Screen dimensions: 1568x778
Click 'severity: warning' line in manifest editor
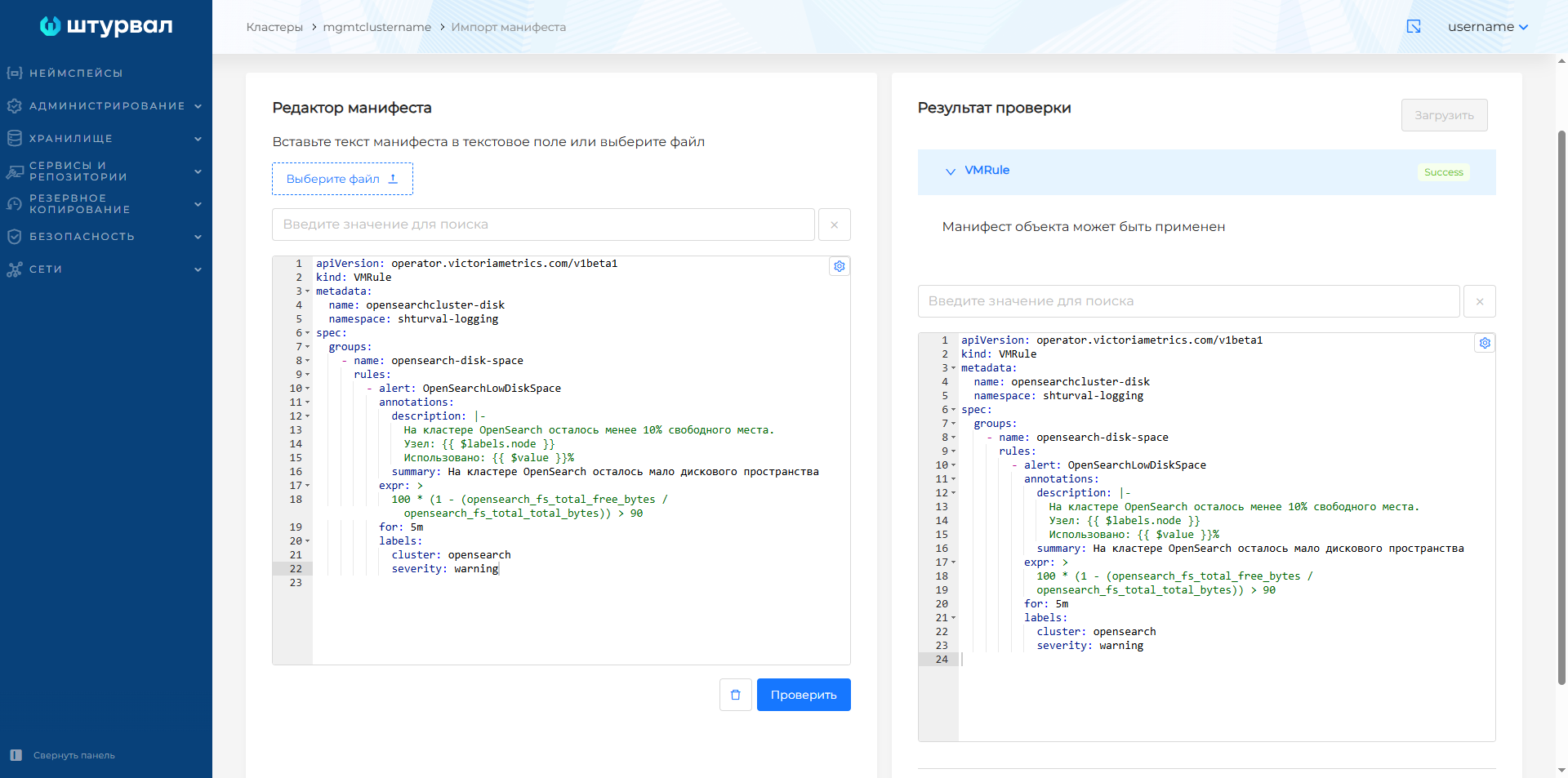point(445,569)
